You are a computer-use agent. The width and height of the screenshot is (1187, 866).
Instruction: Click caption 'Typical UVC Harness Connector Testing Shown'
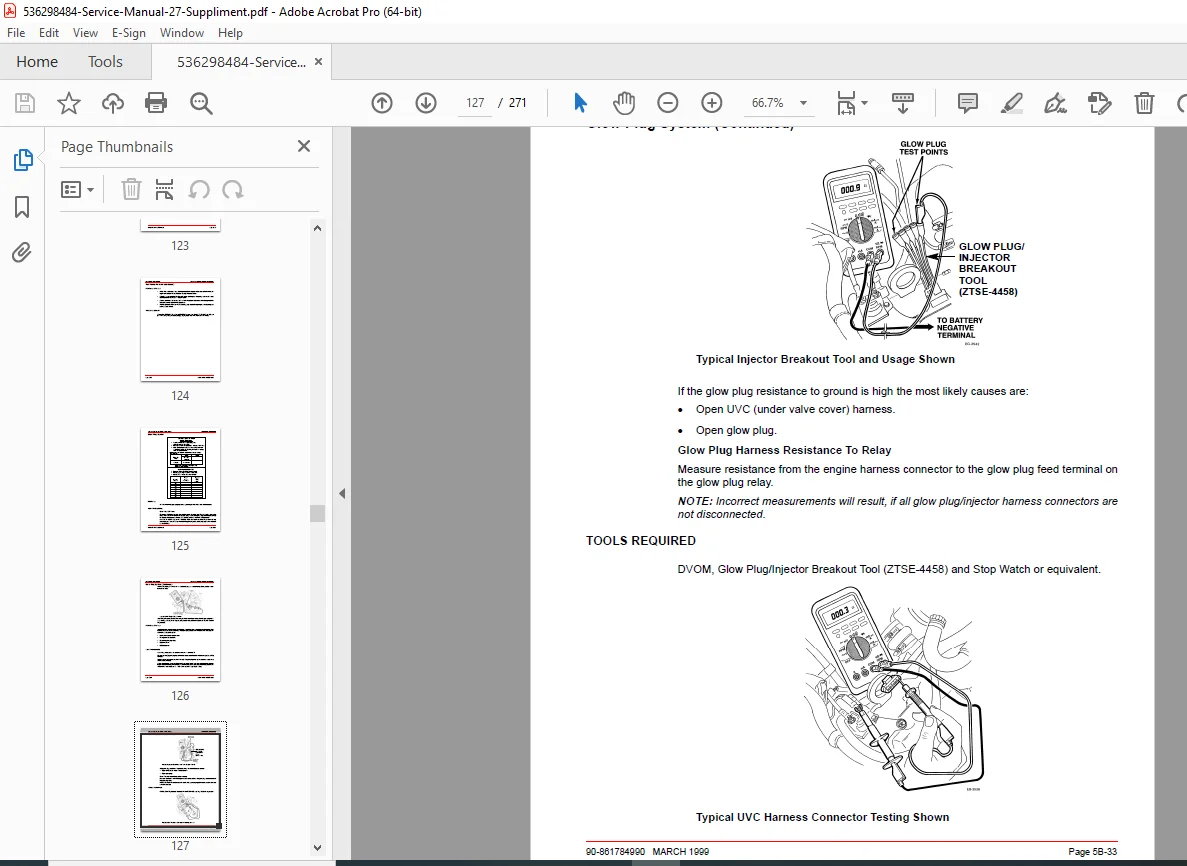coord(822,817)
